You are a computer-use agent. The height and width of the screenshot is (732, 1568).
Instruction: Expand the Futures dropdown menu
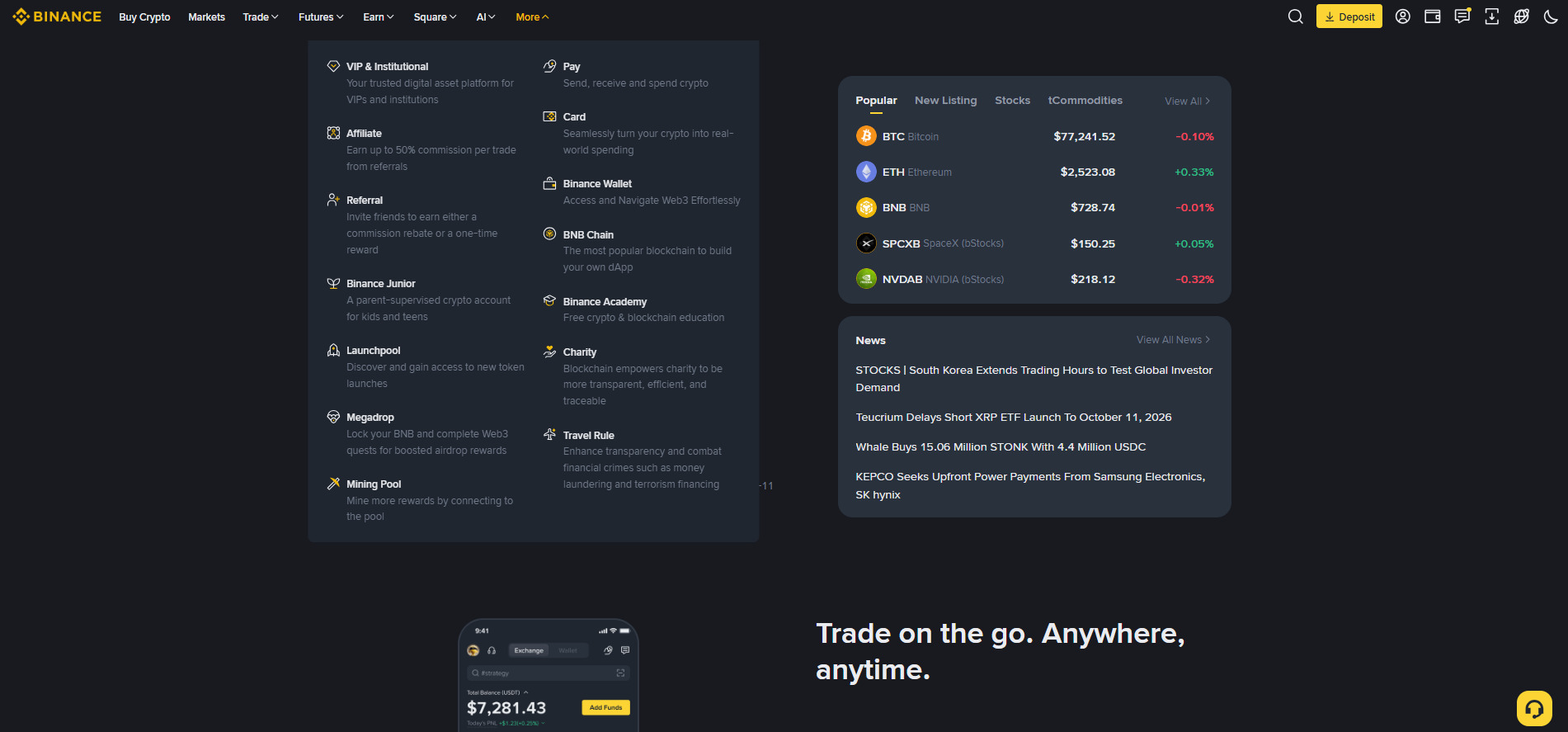[x=321, y=17]
